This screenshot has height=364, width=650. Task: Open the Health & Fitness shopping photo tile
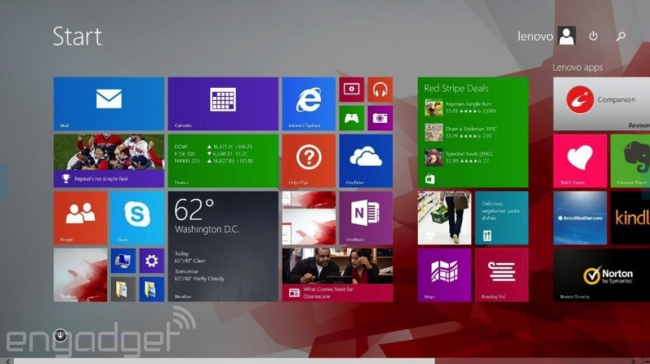coord(444,218)
